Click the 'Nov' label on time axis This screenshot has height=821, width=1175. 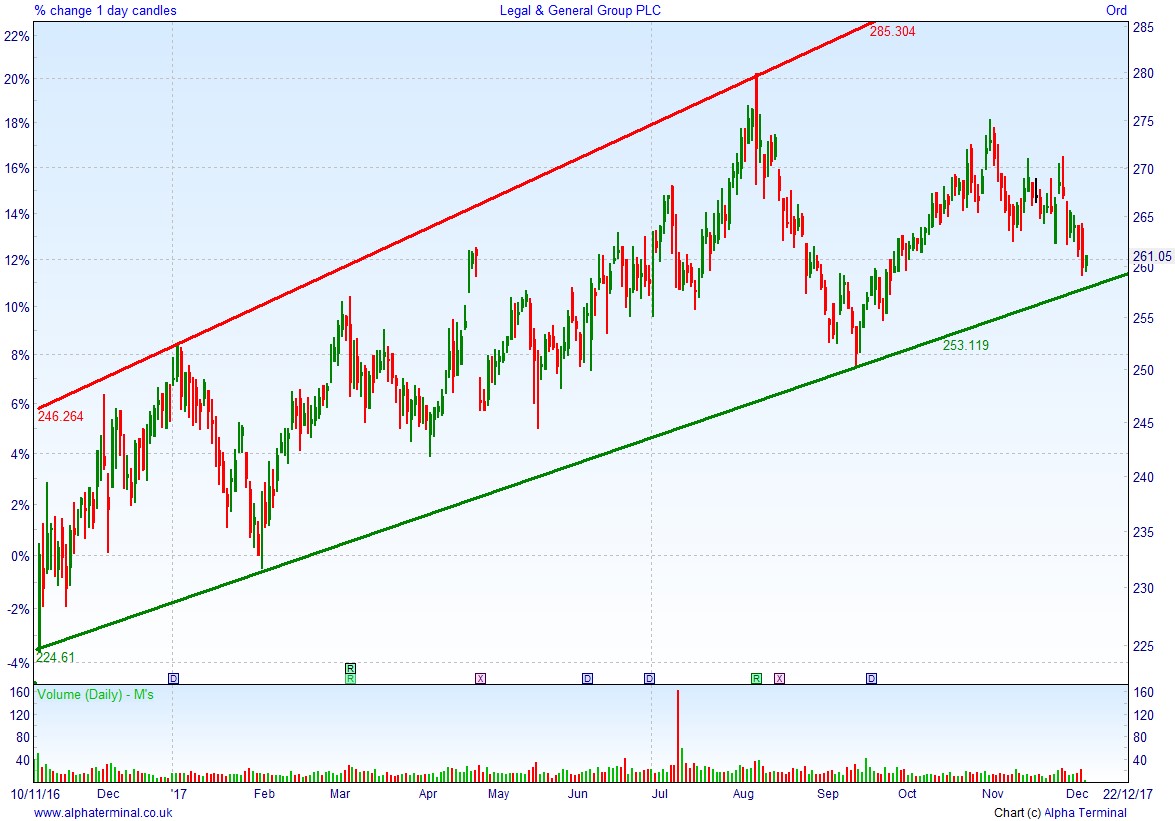coord(992,793)
